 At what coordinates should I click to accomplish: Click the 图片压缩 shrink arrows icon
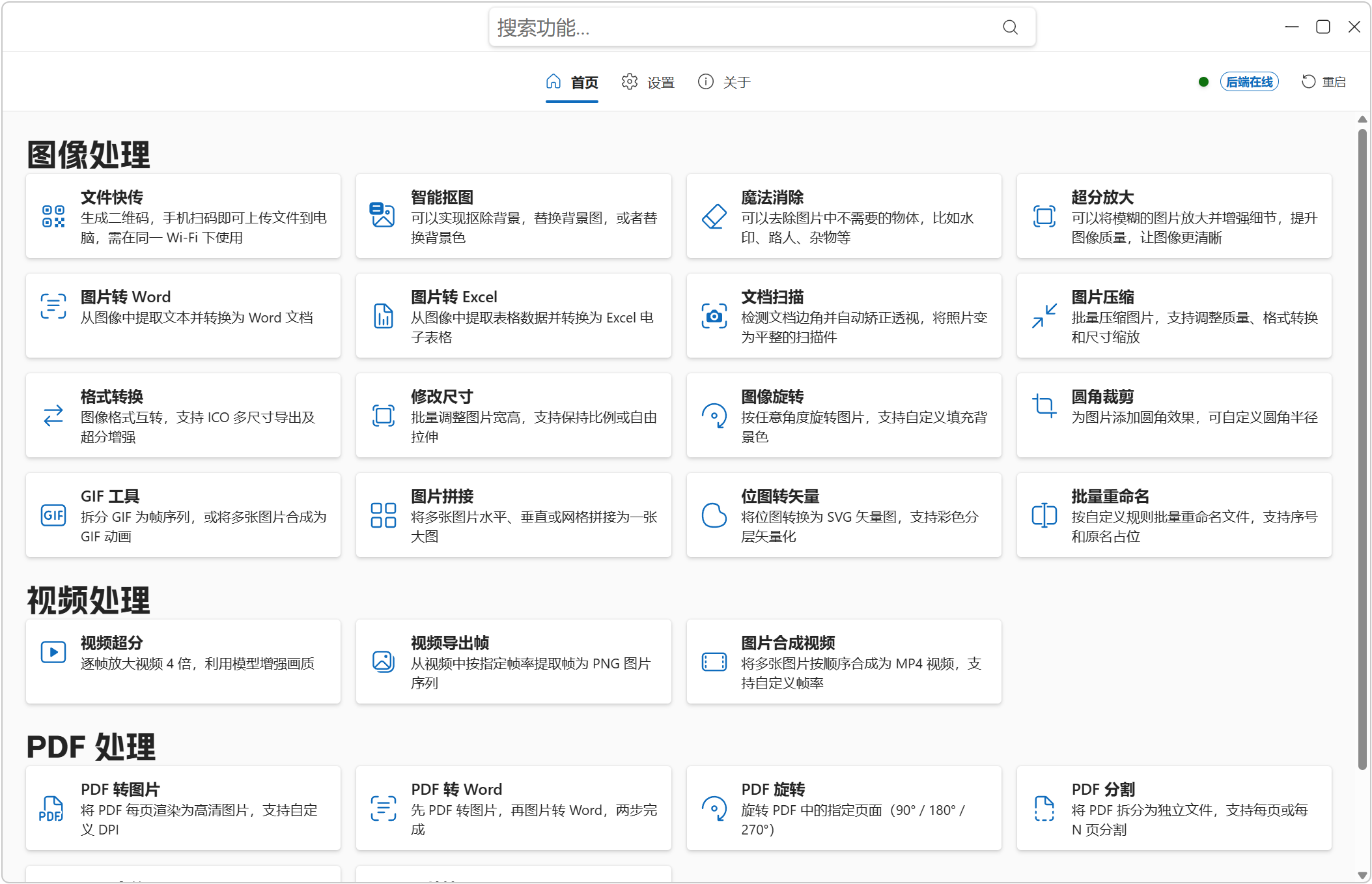pos(1044,316)
